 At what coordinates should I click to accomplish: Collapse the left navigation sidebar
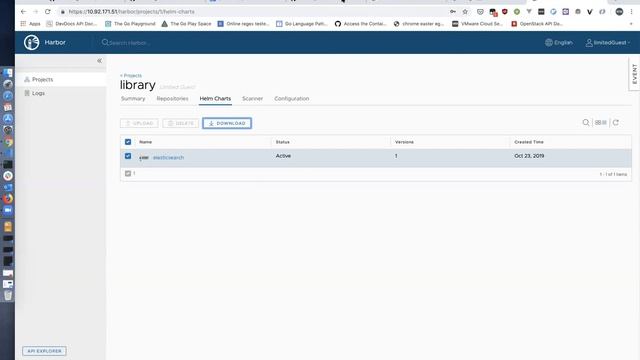click(x=99, y=61)
